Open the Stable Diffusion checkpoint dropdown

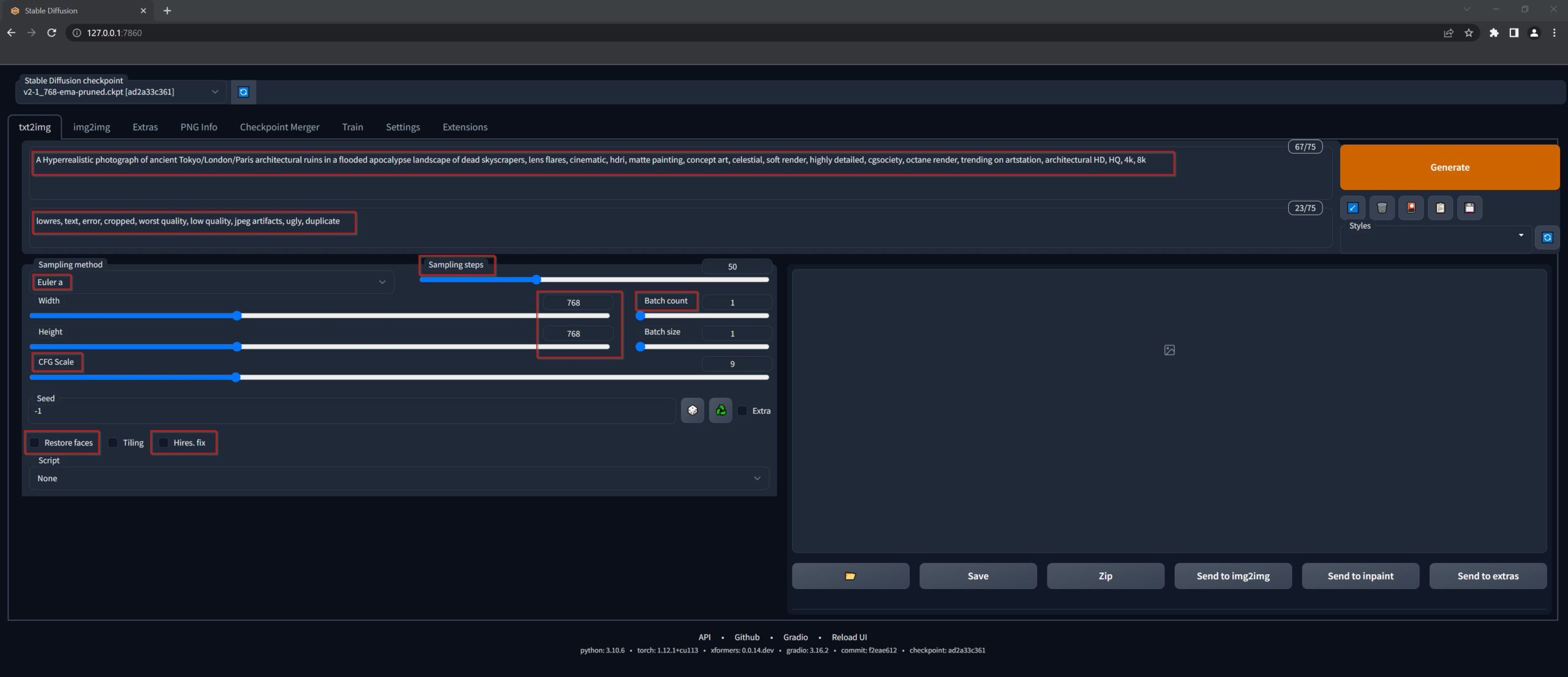pyautogui.click(x=121, y=92)
